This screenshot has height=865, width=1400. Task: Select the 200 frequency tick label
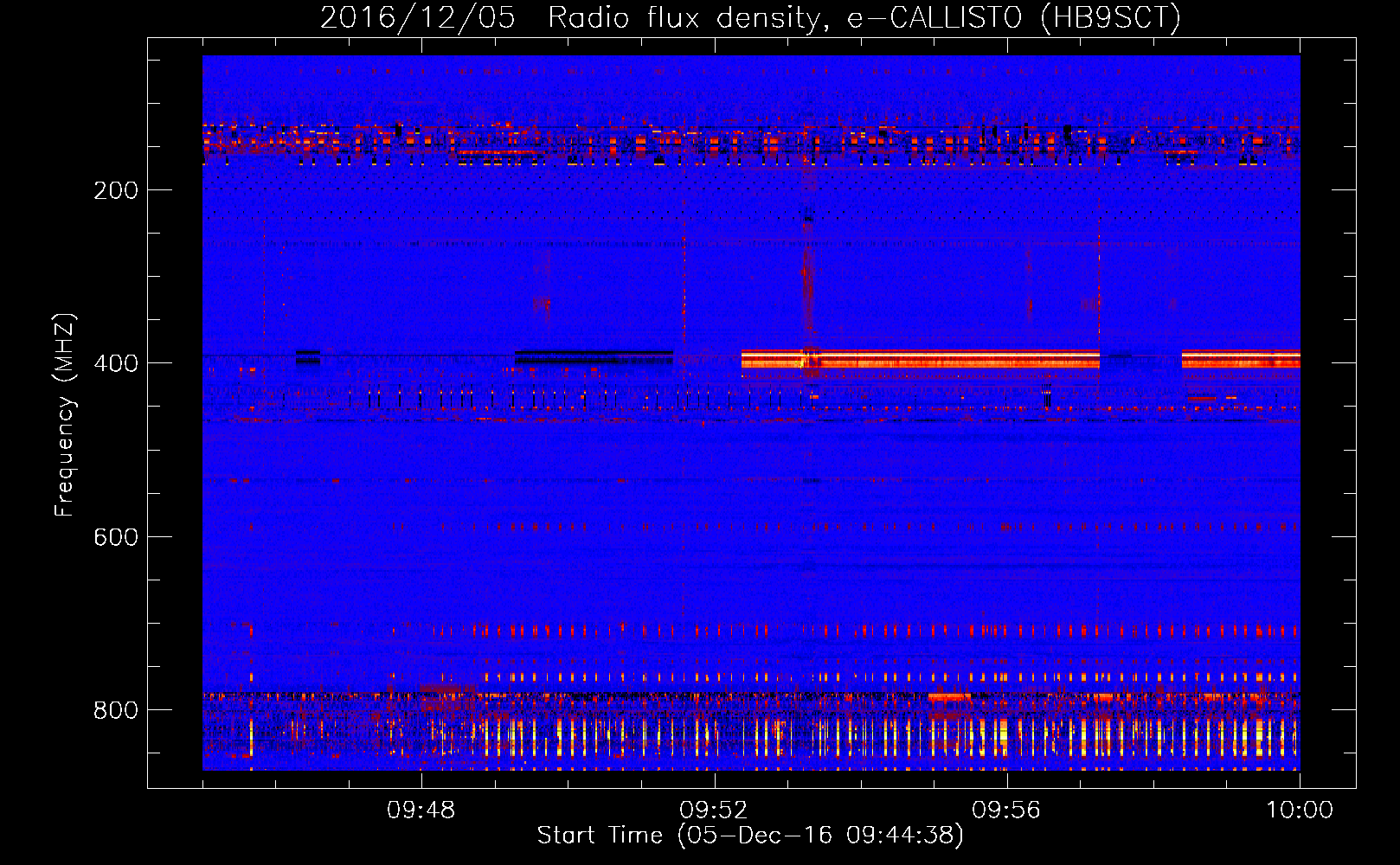pyautogui.click(x=116, y=190)
